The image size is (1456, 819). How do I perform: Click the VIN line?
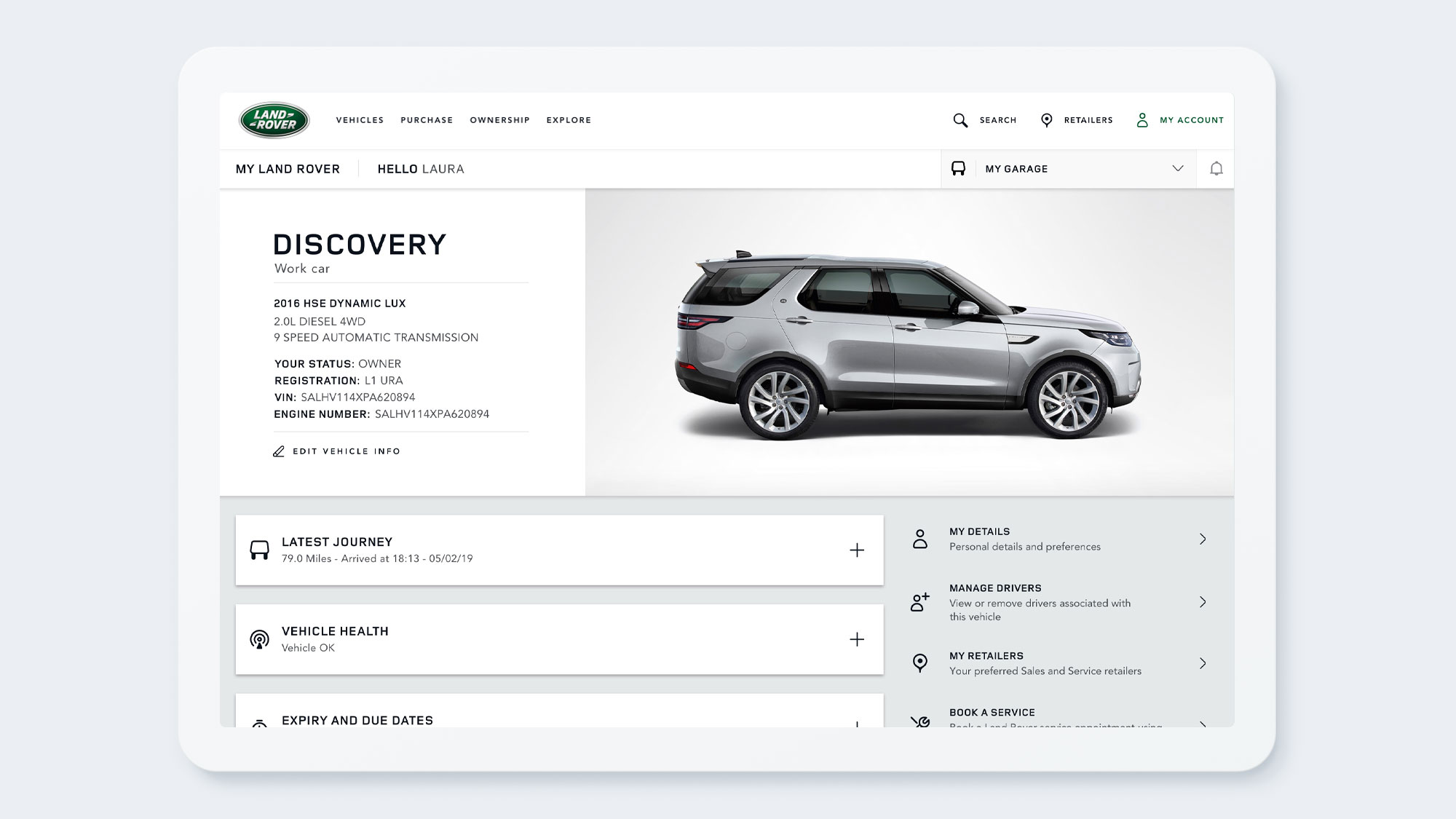click(344, 397)
